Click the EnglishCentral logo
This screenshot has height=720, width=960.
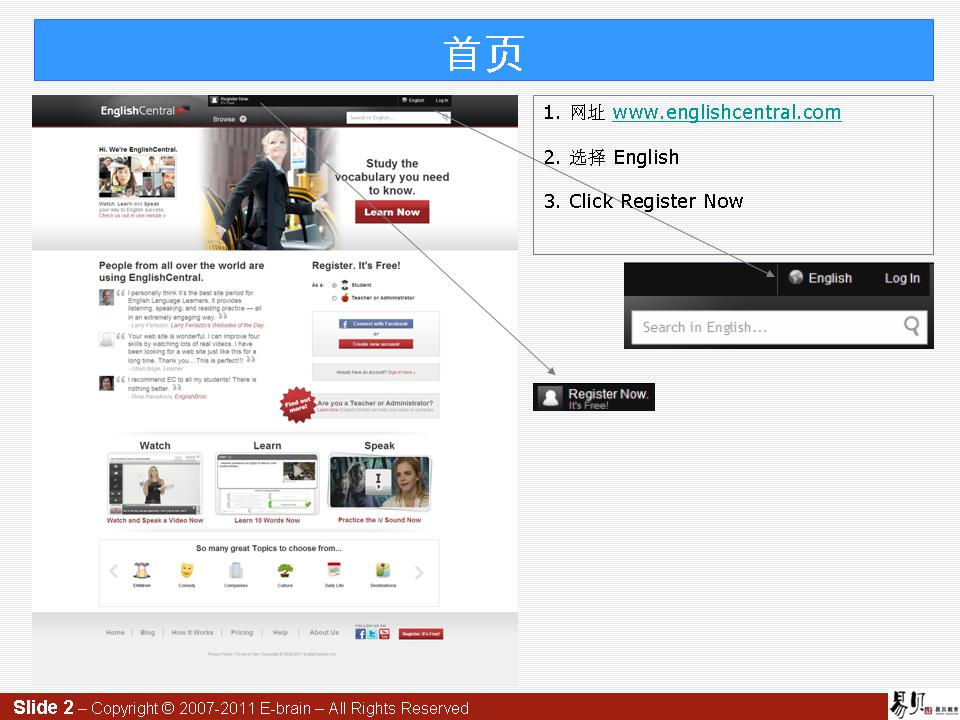pyautogui.click(x=145, y=110)
